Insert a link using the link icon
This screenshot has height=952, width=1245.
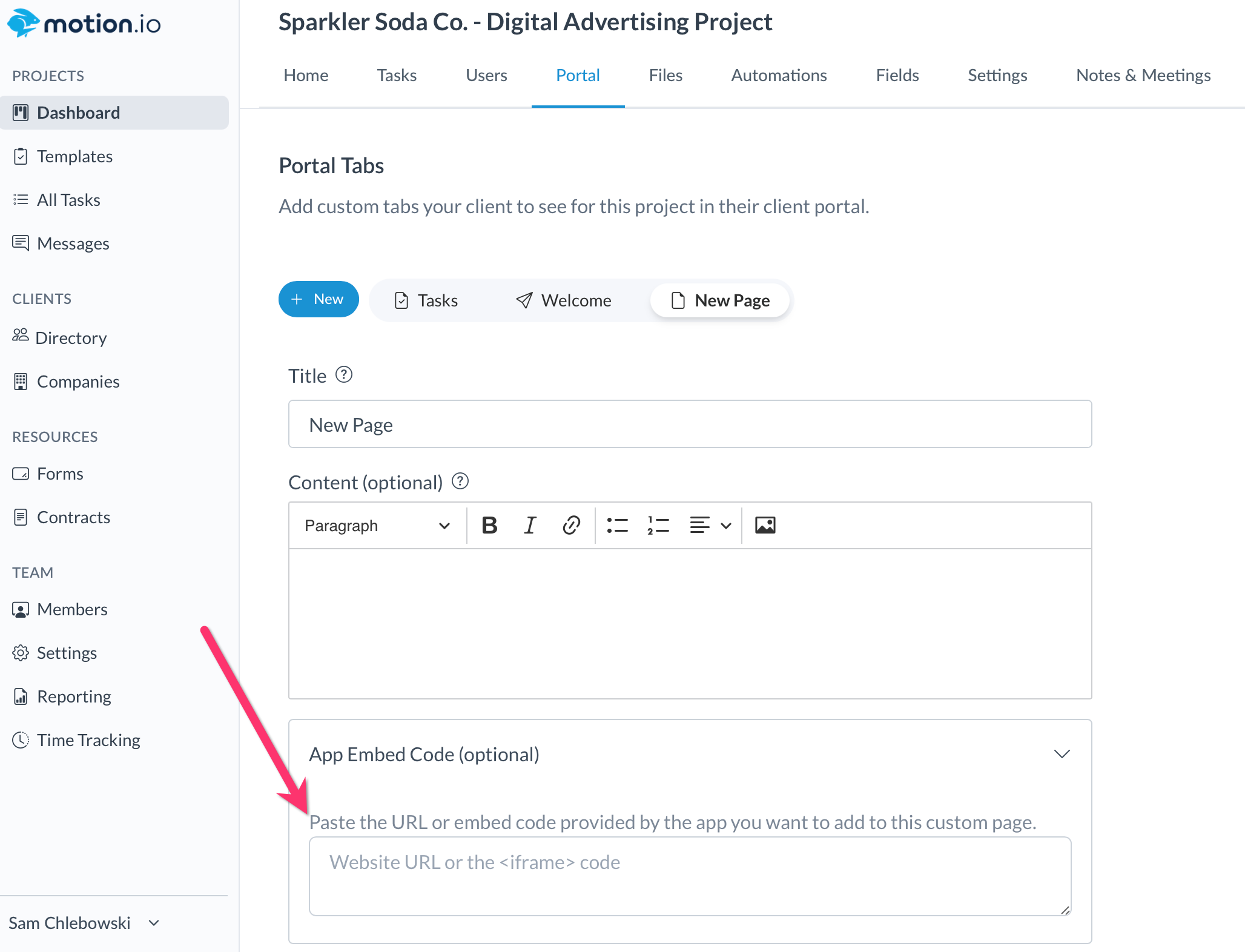coord(571,525)
